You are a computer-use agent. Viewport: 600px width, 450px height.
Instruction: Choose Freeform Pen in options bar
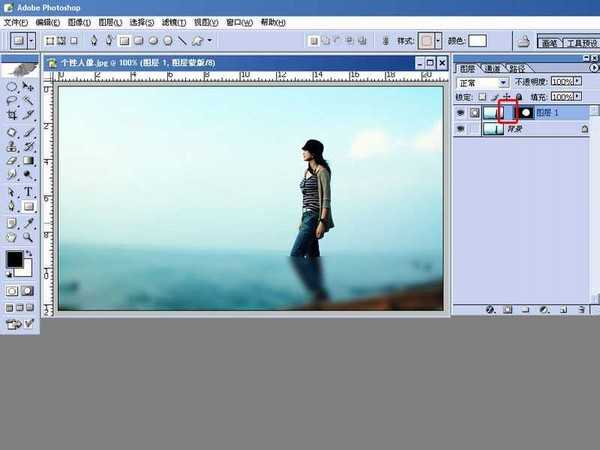109,40
